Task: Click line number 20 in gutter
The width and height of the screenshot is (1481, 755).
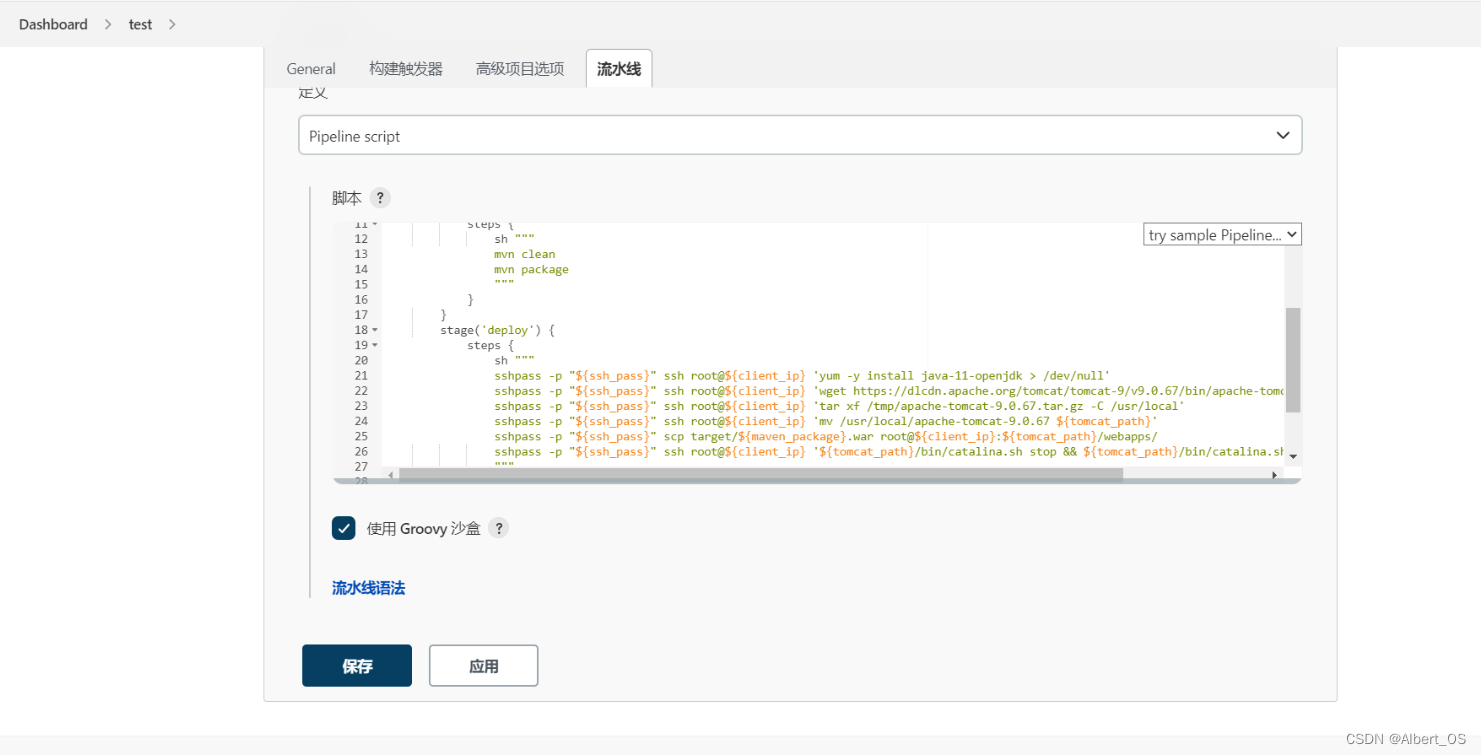Action: (x=361, y=360)
